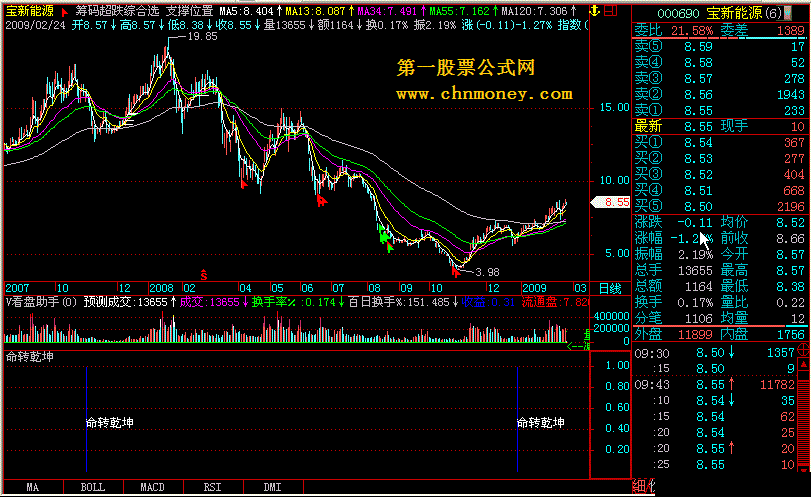This screenshot has width=811, height=497.
Task: Click the MA34: 7.491 value
Action: click(x=387, y=11)
